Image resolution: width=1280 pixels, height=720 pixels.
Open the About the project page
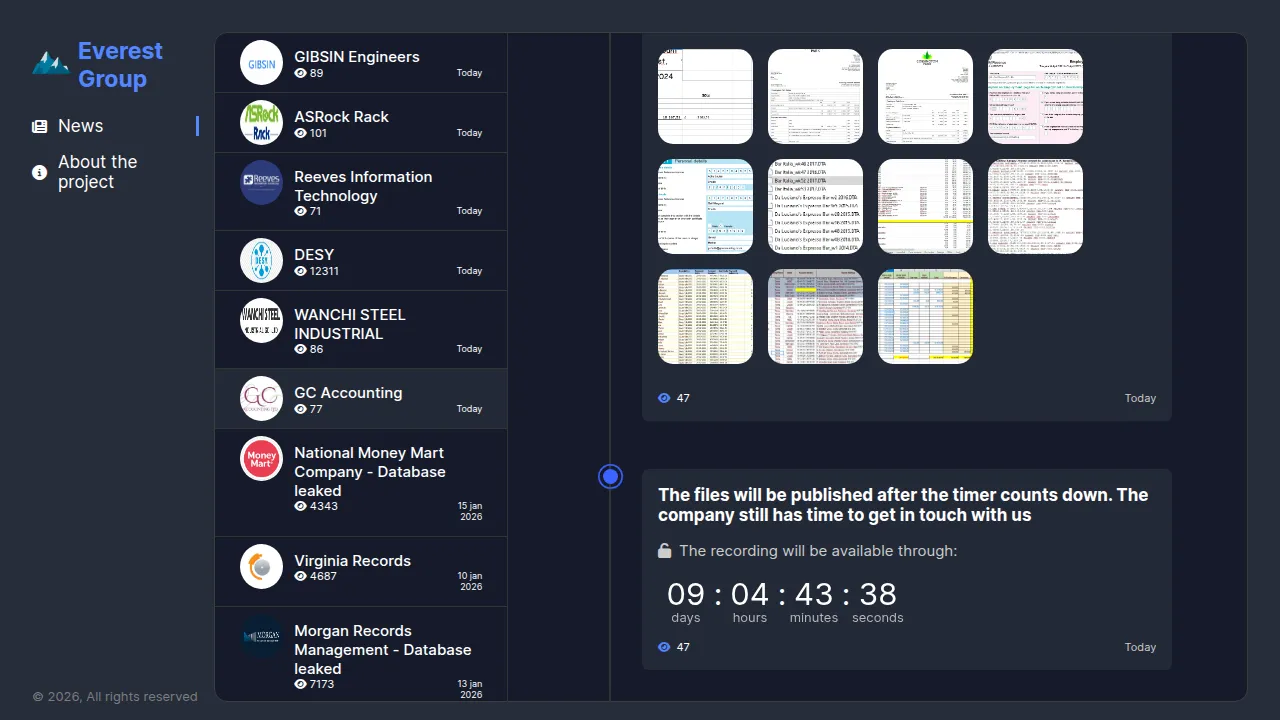(x=97, y=172)
